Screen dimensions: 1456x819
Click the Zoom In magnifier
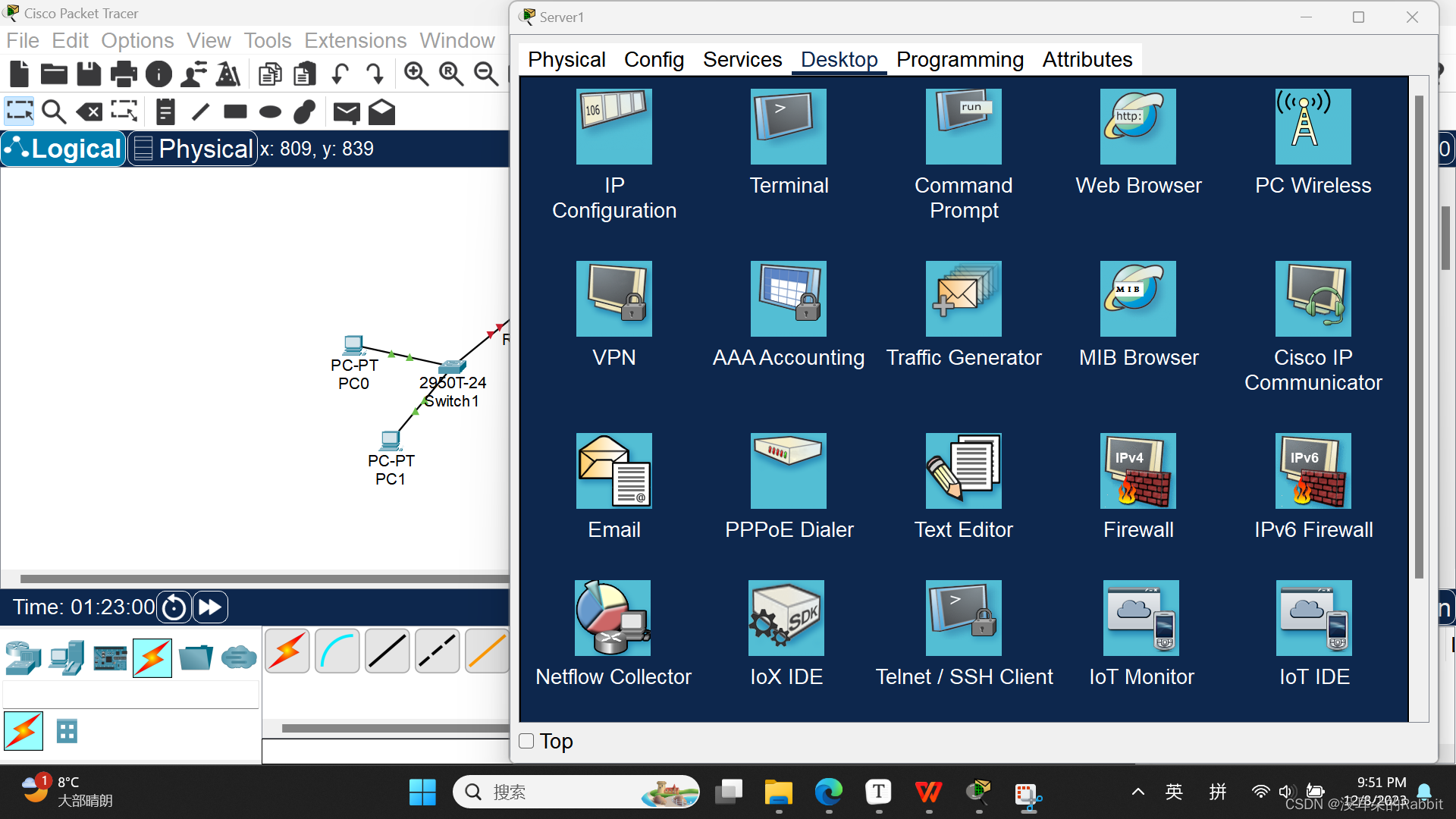coord(416,74)
